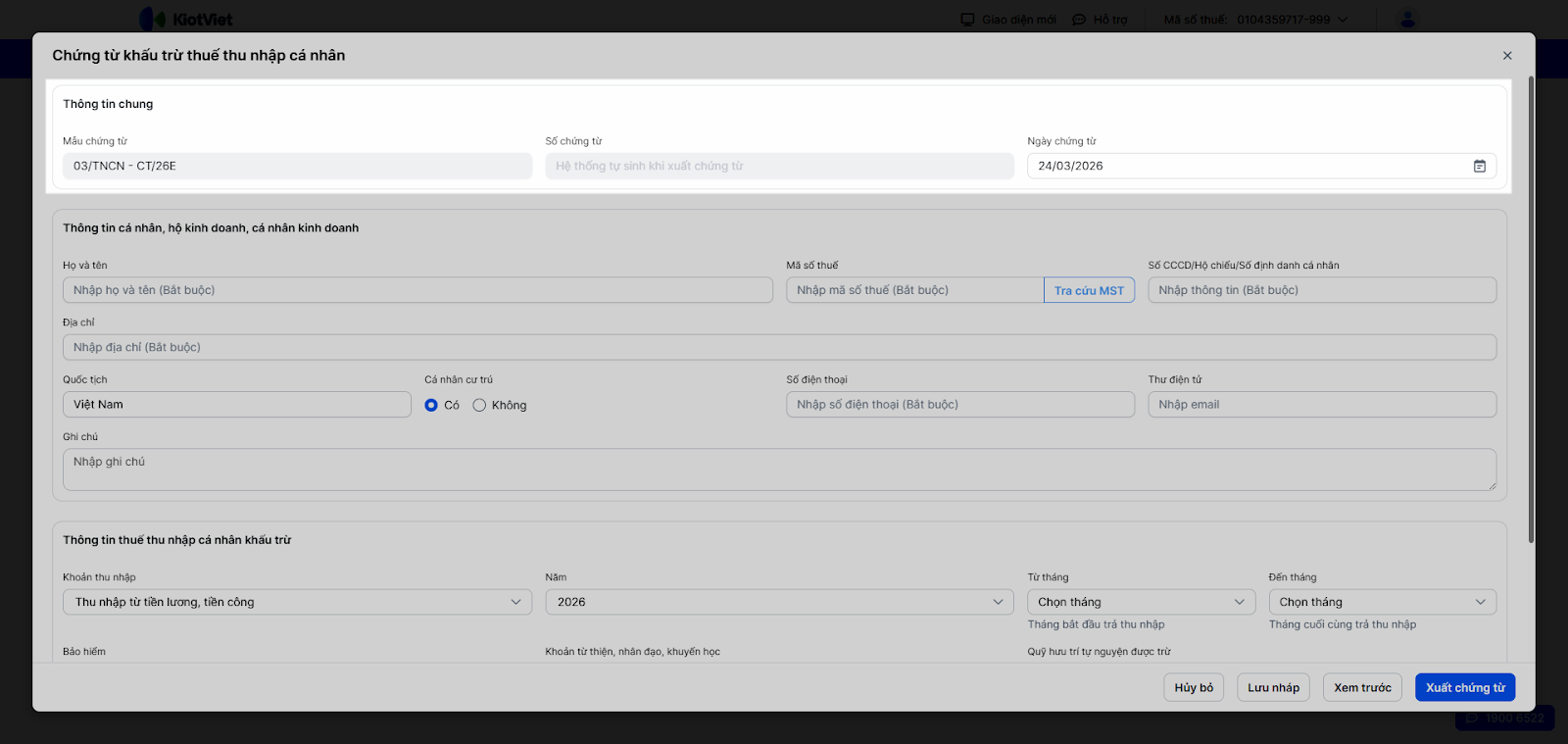Expand the Mã số thuế account chevron

coord(1343,20)
